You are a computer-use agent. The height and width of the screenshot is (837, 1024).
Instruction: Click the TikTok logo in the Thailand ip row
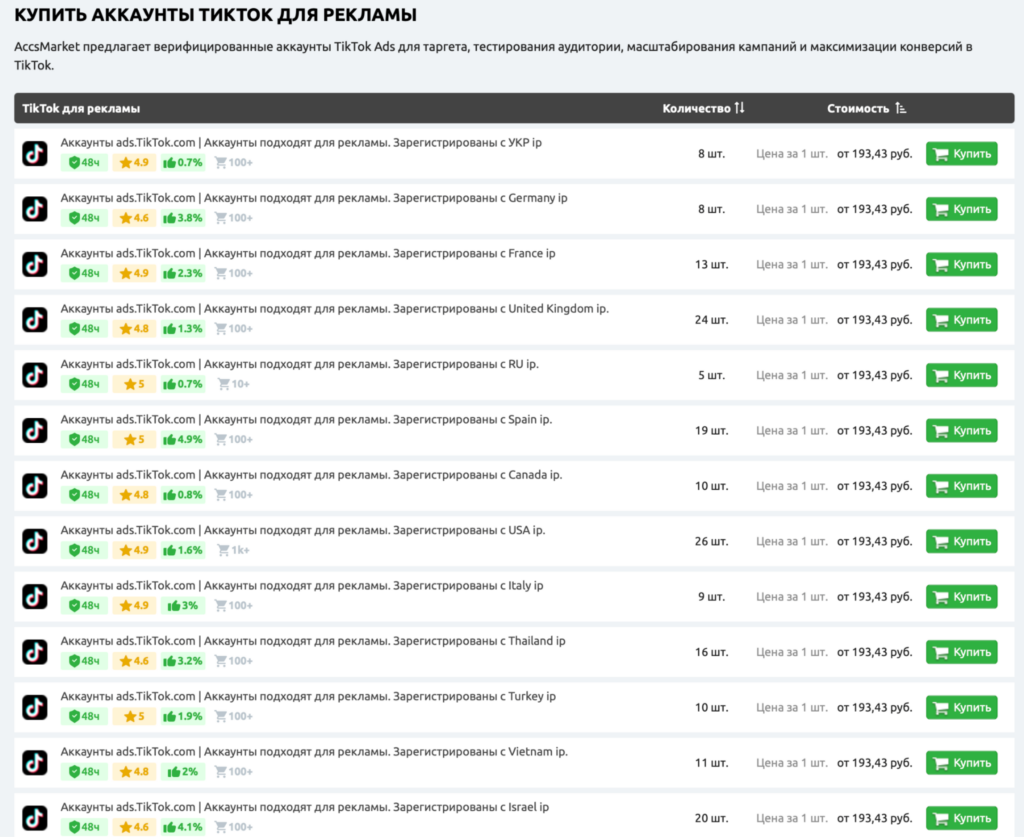pyautogui.click(x=35, y=652)
